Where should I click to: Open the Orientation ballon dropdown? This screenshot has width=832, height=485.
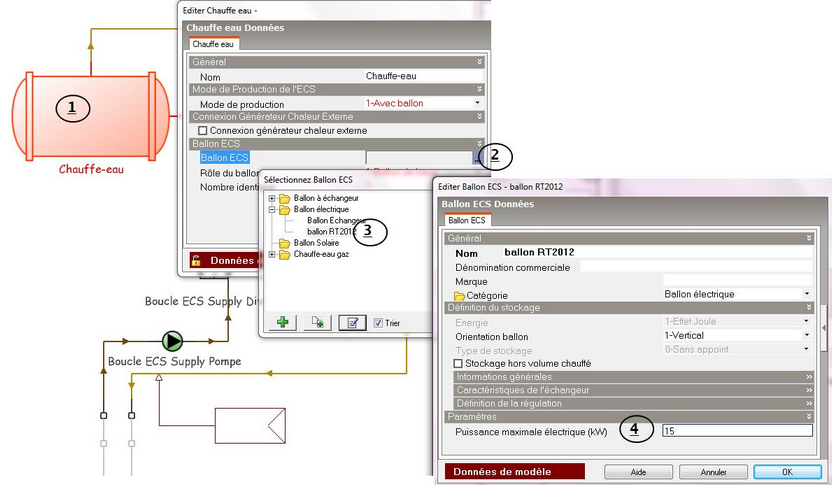pos(806,336)
